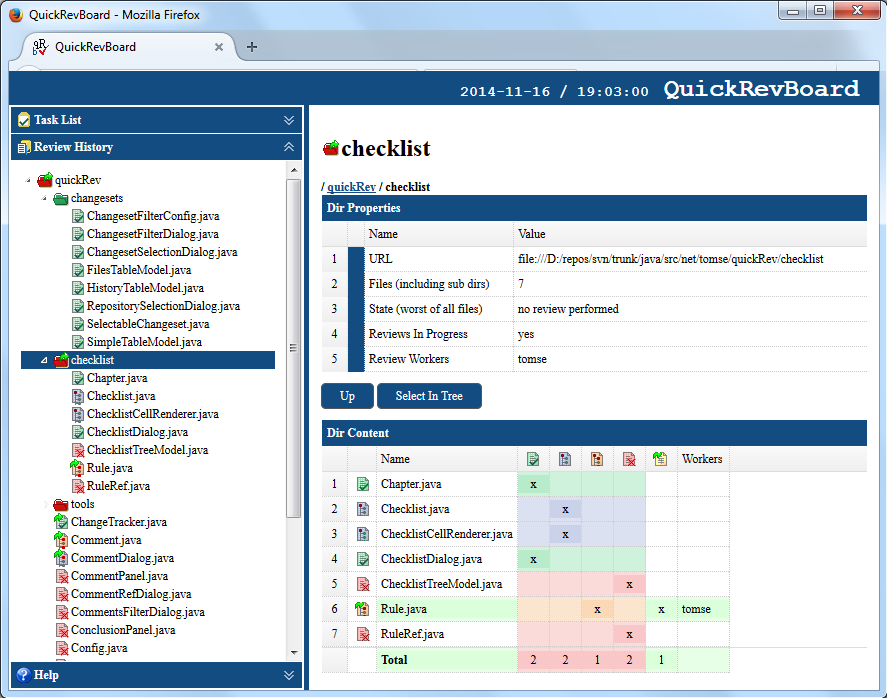Open a new browser tab with plus button
The height and width of the screenshot is (698, 887).
pos(252,47)
